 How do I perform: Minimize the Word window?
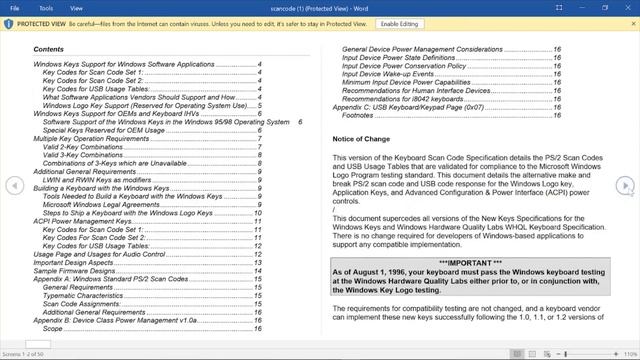point(582,8)
